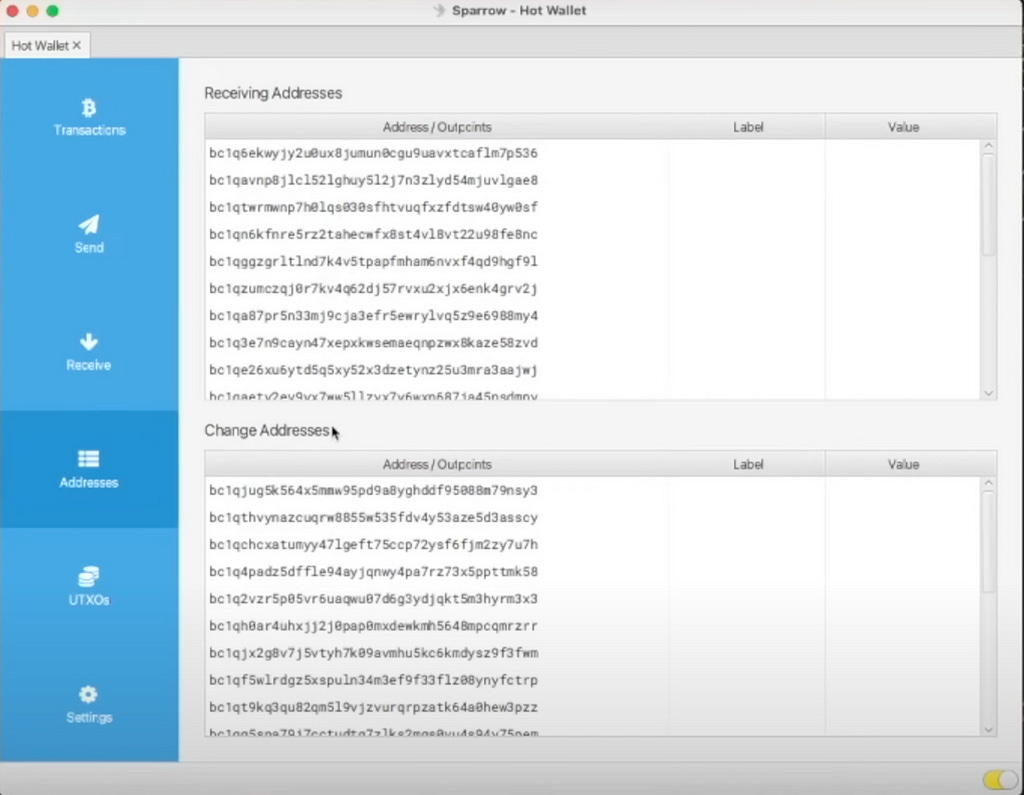
Task: Maximize Sparrow window with green button
Action: click(53, 10)
